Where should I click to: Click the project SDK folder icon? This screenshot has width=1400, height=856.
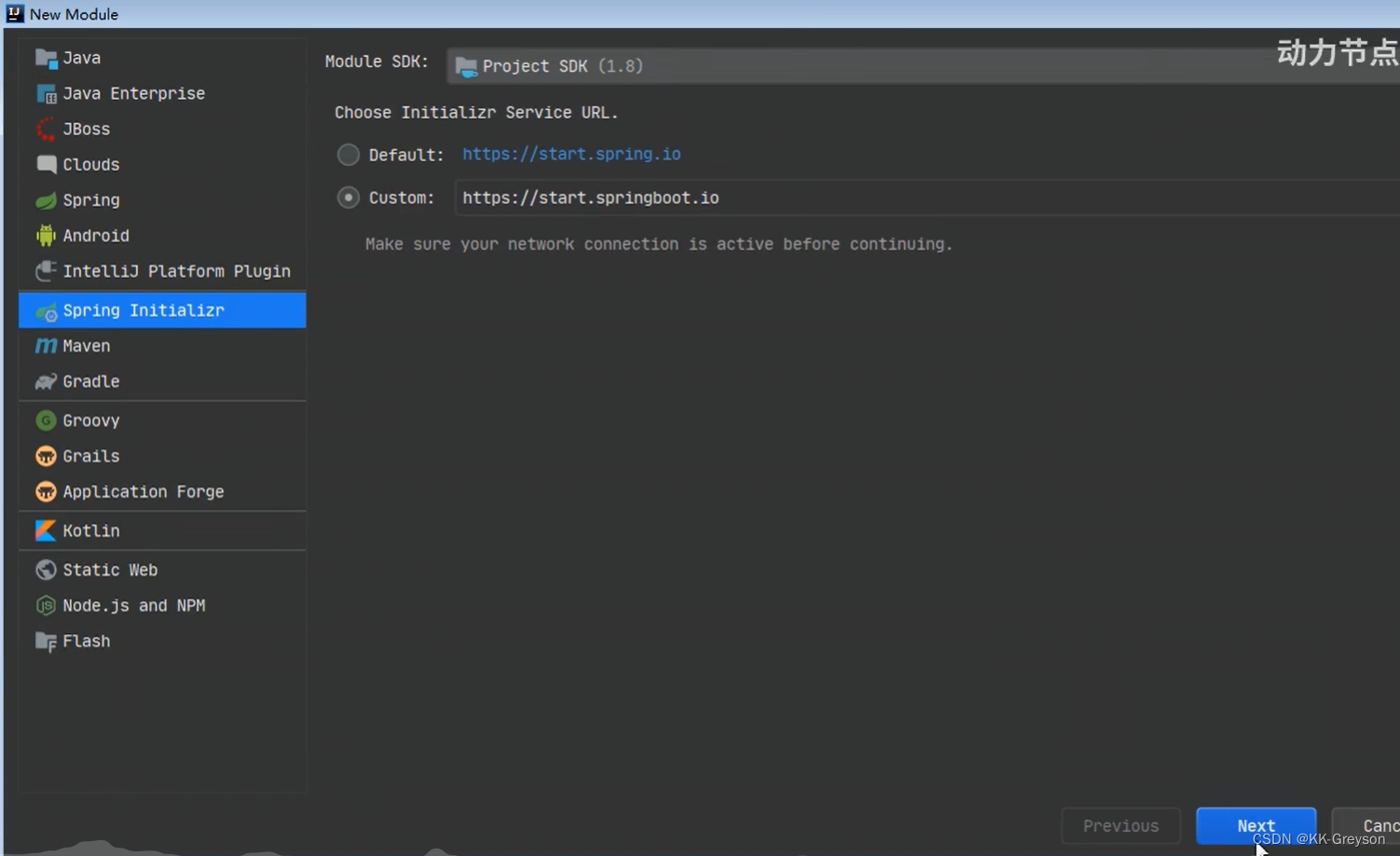click(x=466, y=66)
